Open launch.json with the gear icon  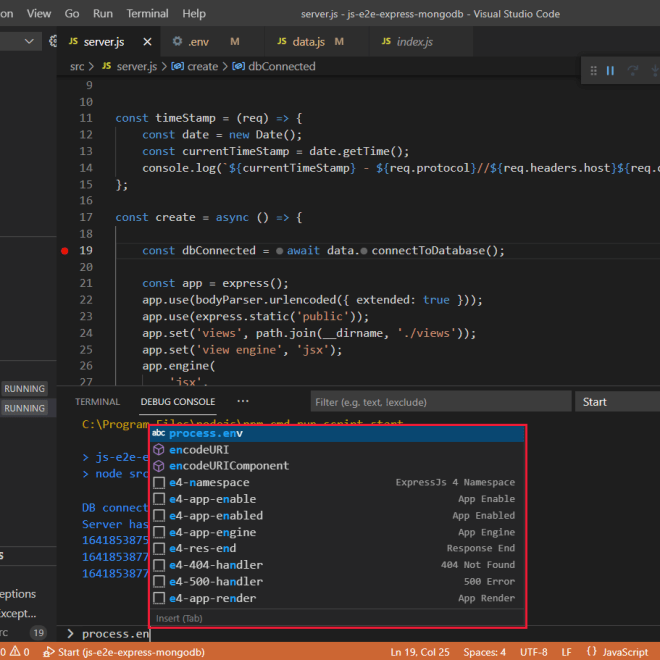[x=52, y=42]
